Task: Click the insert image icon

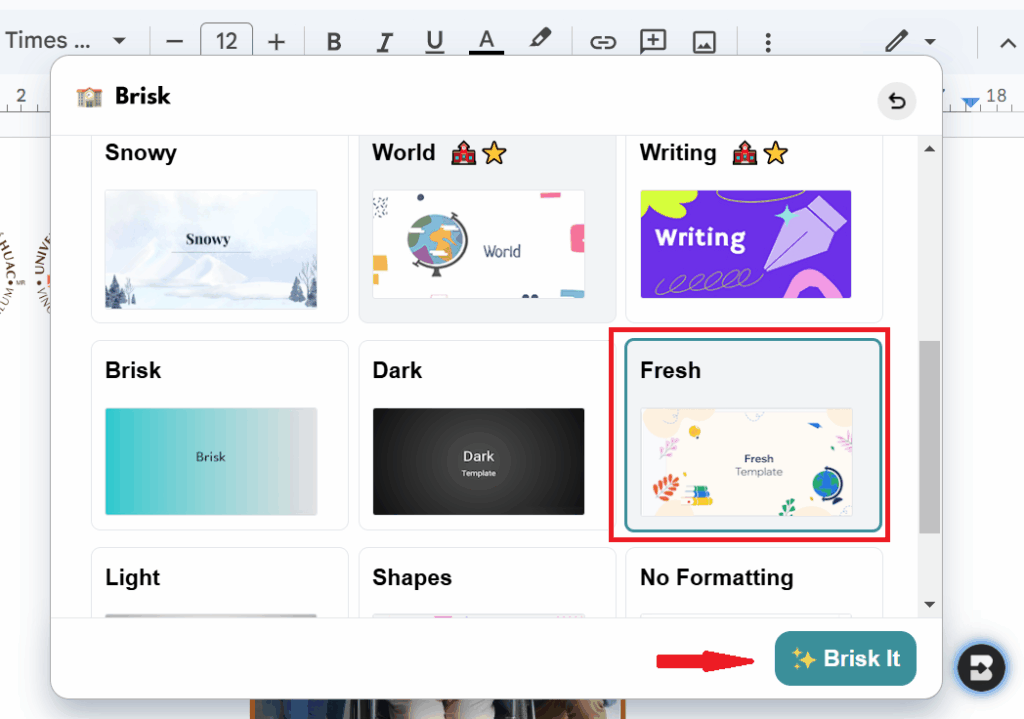Action: point(704,41)
